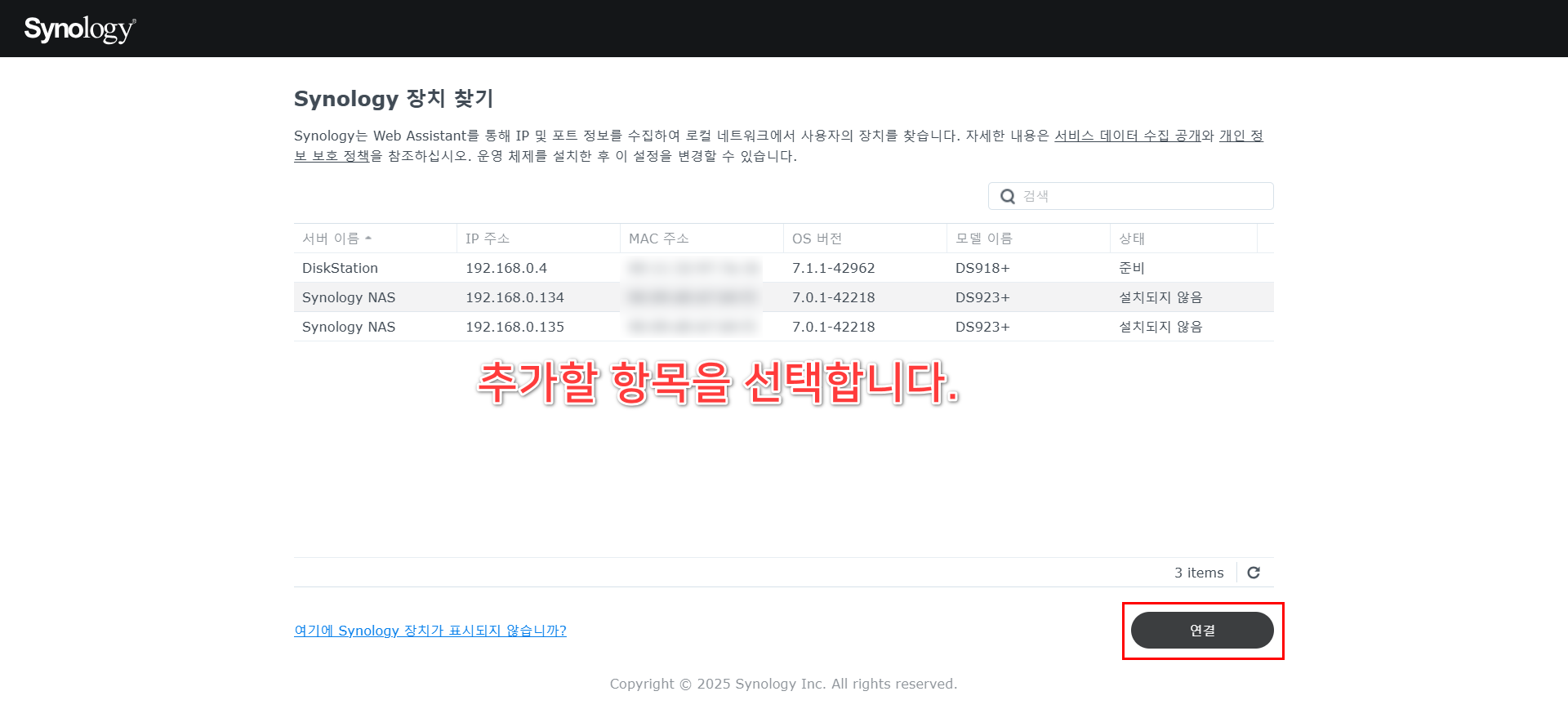Sort by 상태 column header
Screen dimensions: 1568x718
1183,239
